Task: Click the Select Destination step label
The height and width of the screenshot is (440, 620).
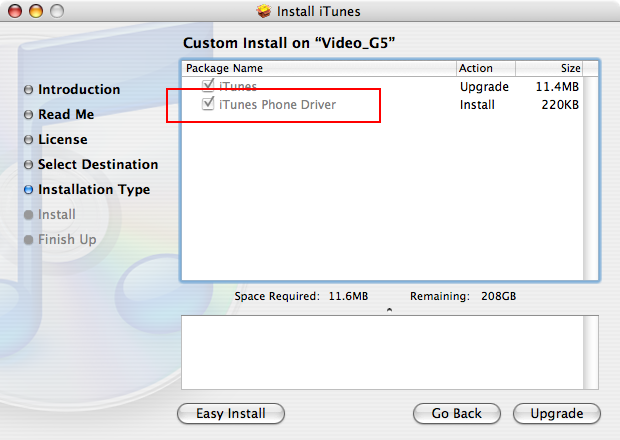Action: (98, 164)
